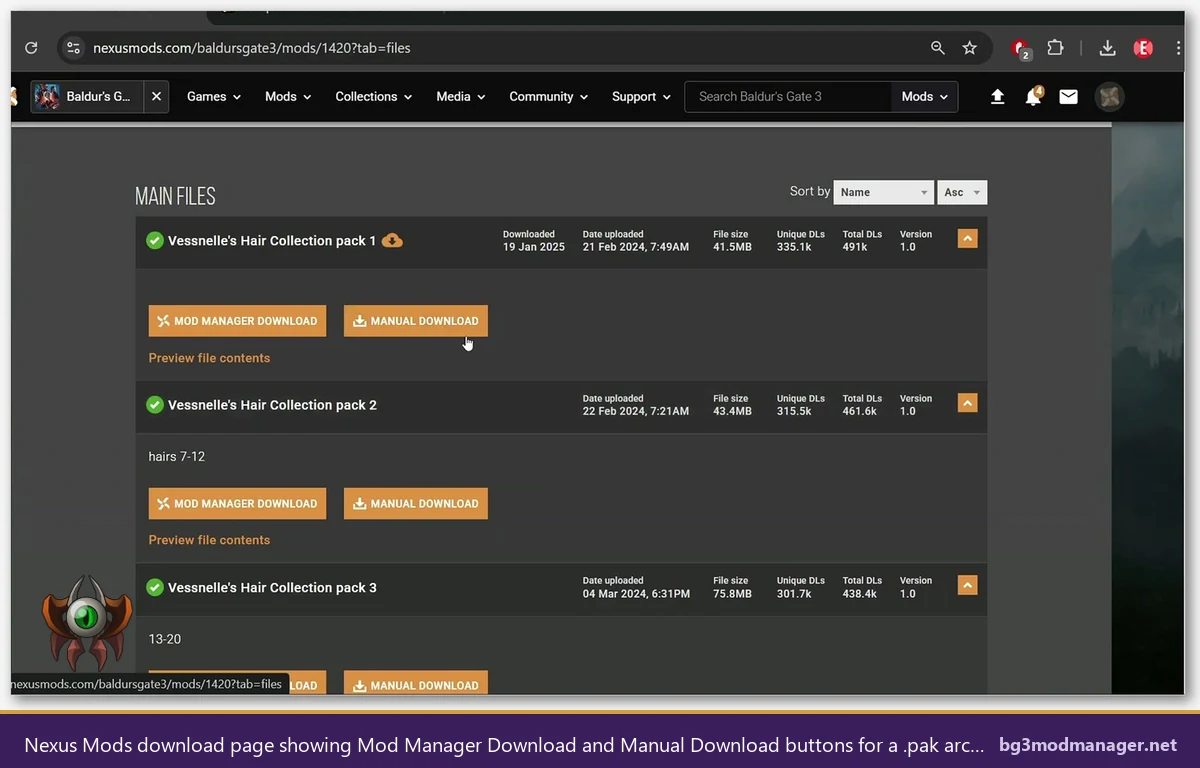The width and height of the screenshot is (1200, 768).
Task: Select Vessnelle's Hair Collection pack 2 title
Action: tap(272, 405)
